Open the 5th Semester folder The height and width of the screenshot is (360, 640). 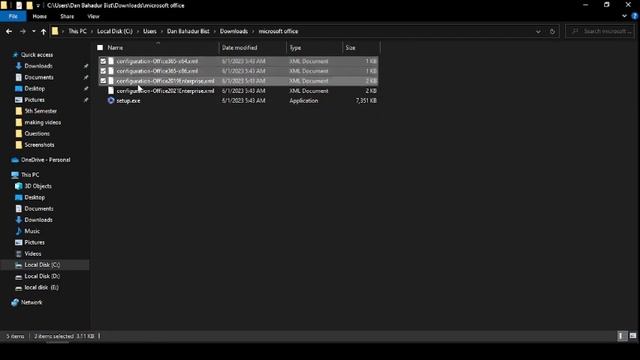coord(40,111)
